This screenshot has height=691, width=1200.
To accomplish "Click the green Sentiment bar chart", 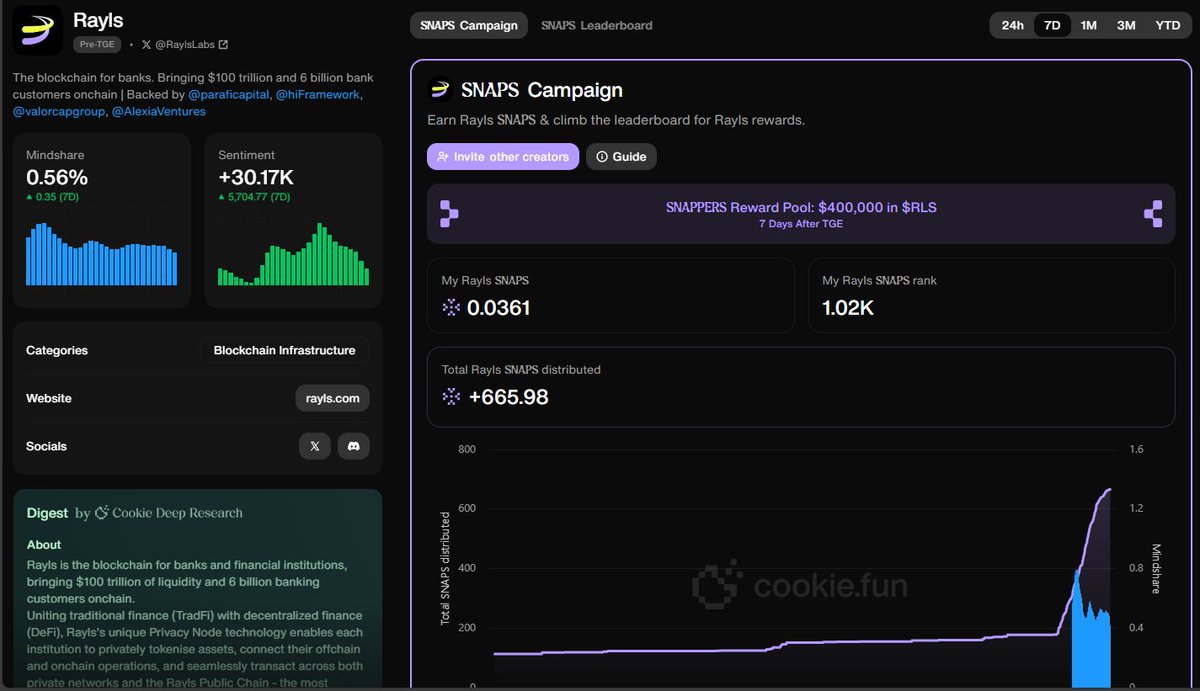I will [x=293, y=254].
